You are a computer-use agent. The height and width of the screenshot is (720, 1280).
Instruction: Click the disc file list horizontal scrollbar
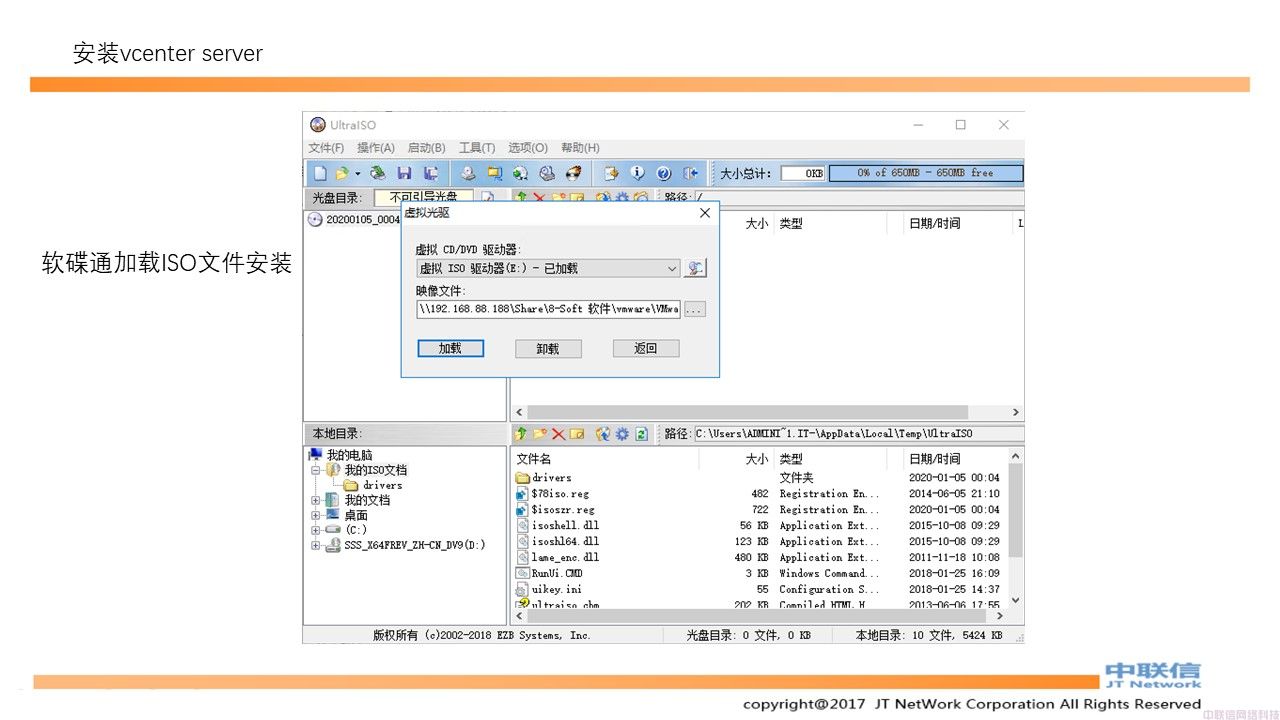[747, 412]
